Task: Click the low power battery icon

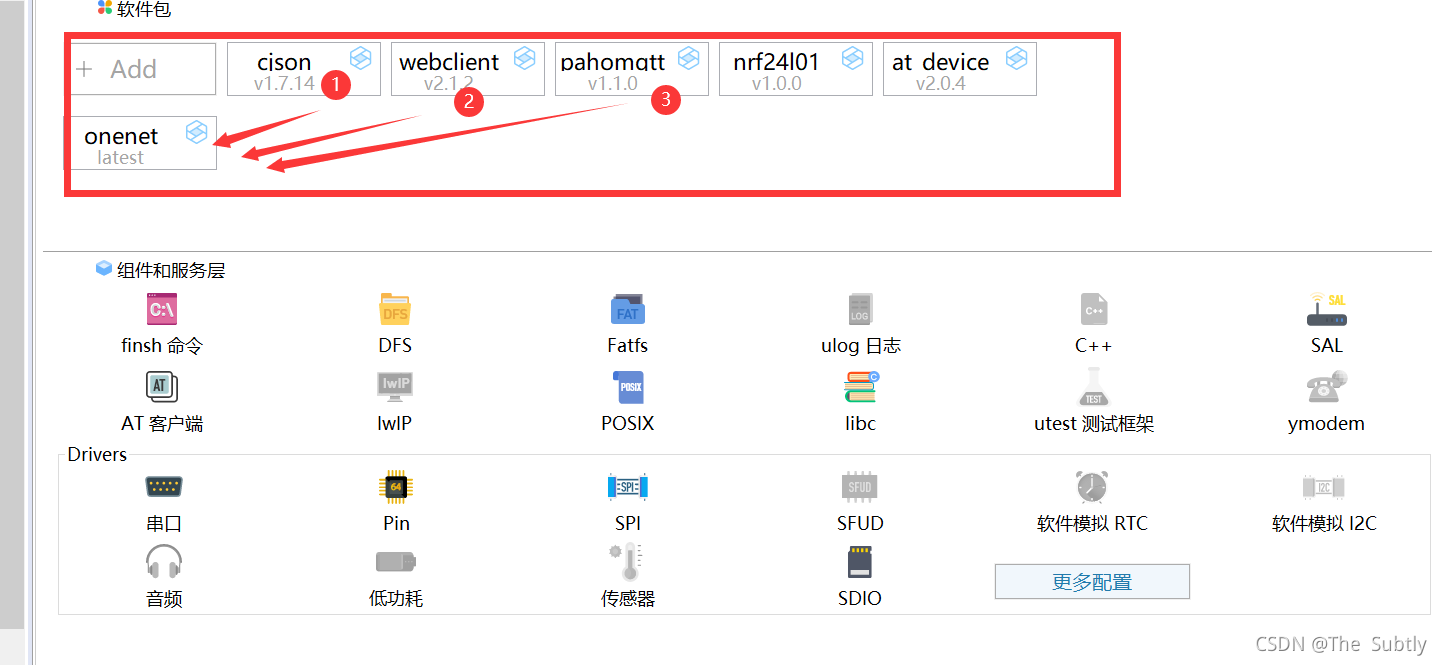Action: [396, 562]
